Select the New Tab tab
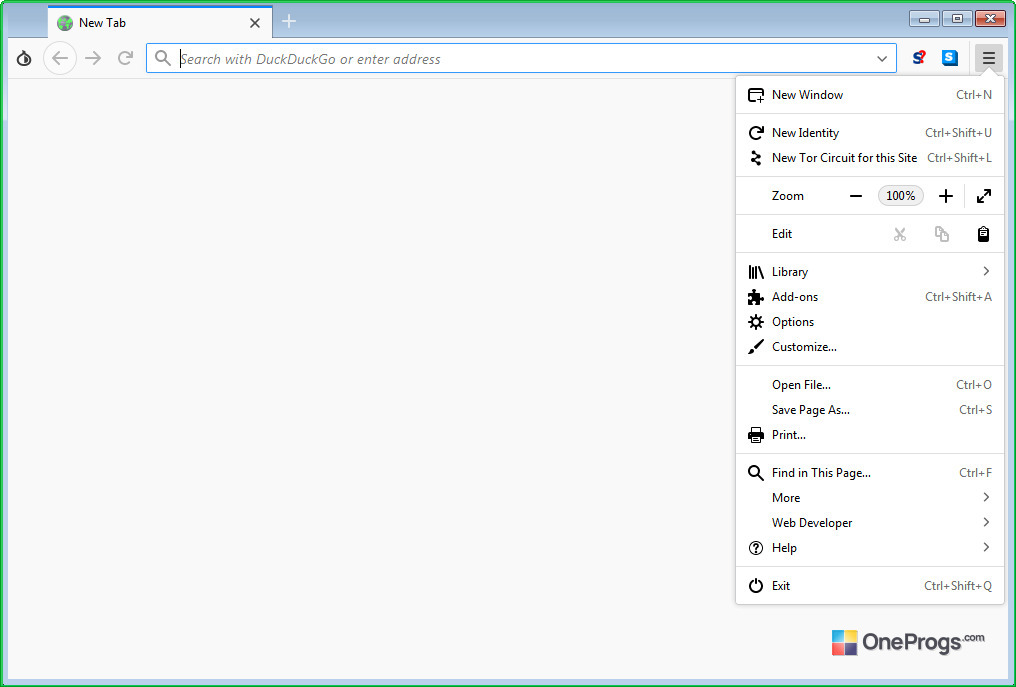The width and height of the screenshot is (1016, 687). [x=160, y=23]
